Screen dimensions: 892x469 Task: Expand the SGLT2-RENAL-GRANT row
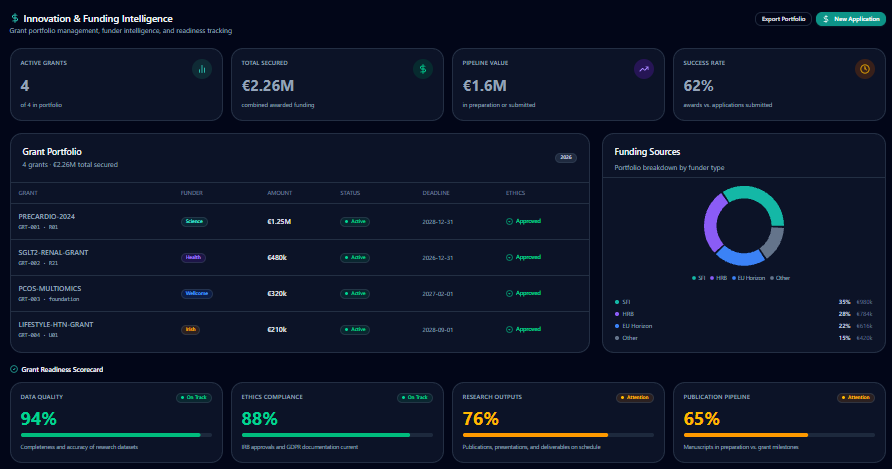point(300,257)
